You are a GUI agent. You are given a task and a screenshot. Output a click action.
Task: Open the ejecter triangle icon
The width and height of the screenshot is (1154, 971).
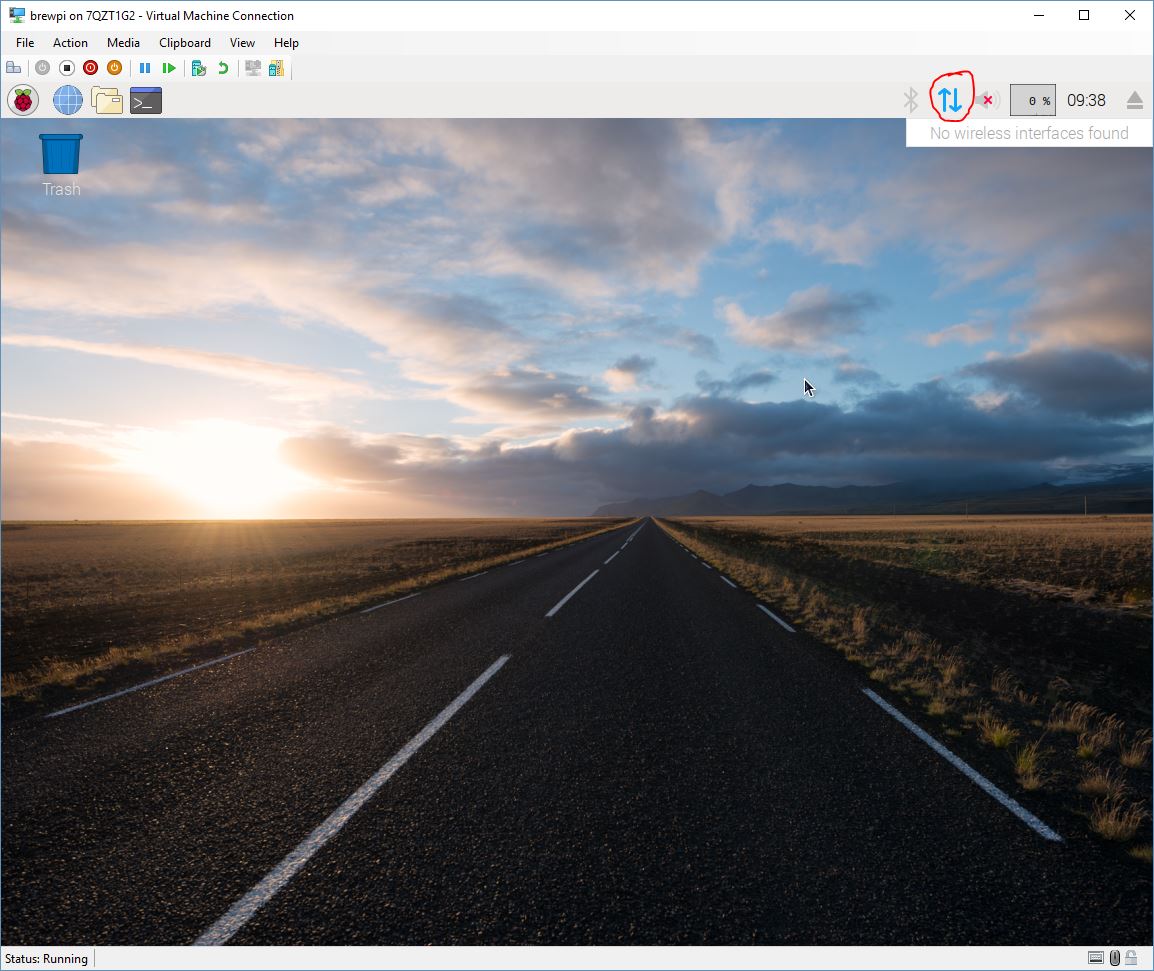pyautogui.click(x=1135, y=100)
